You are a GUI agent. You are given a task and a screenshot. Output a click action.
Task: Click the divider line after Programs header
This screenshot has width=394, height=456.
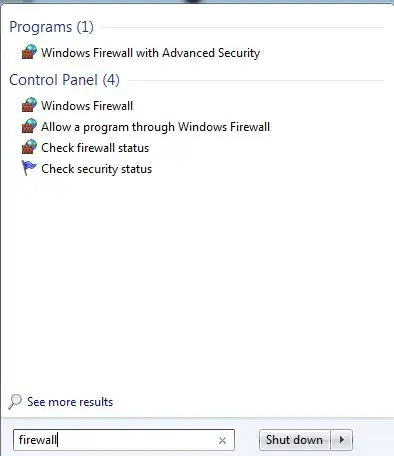[242, 28]
